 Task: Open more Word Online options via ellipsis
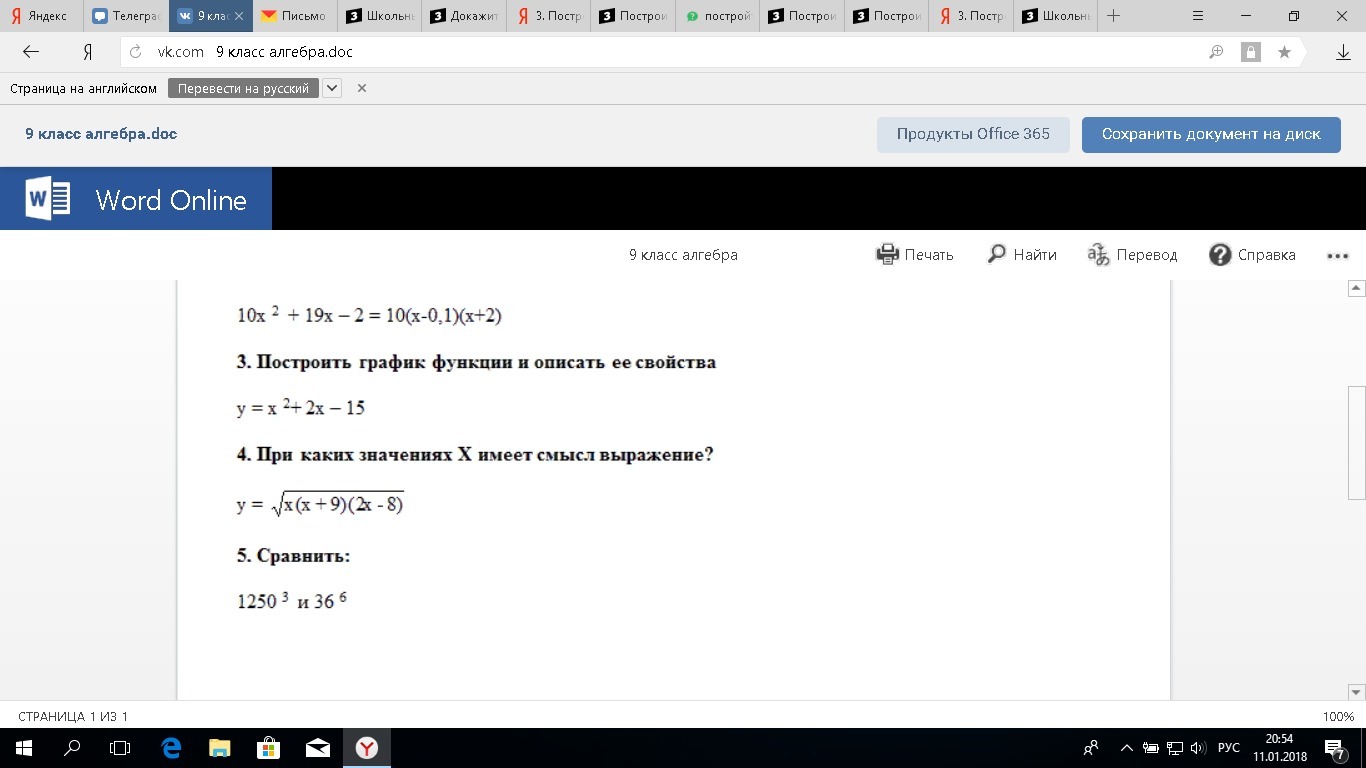pos(1338,255)
